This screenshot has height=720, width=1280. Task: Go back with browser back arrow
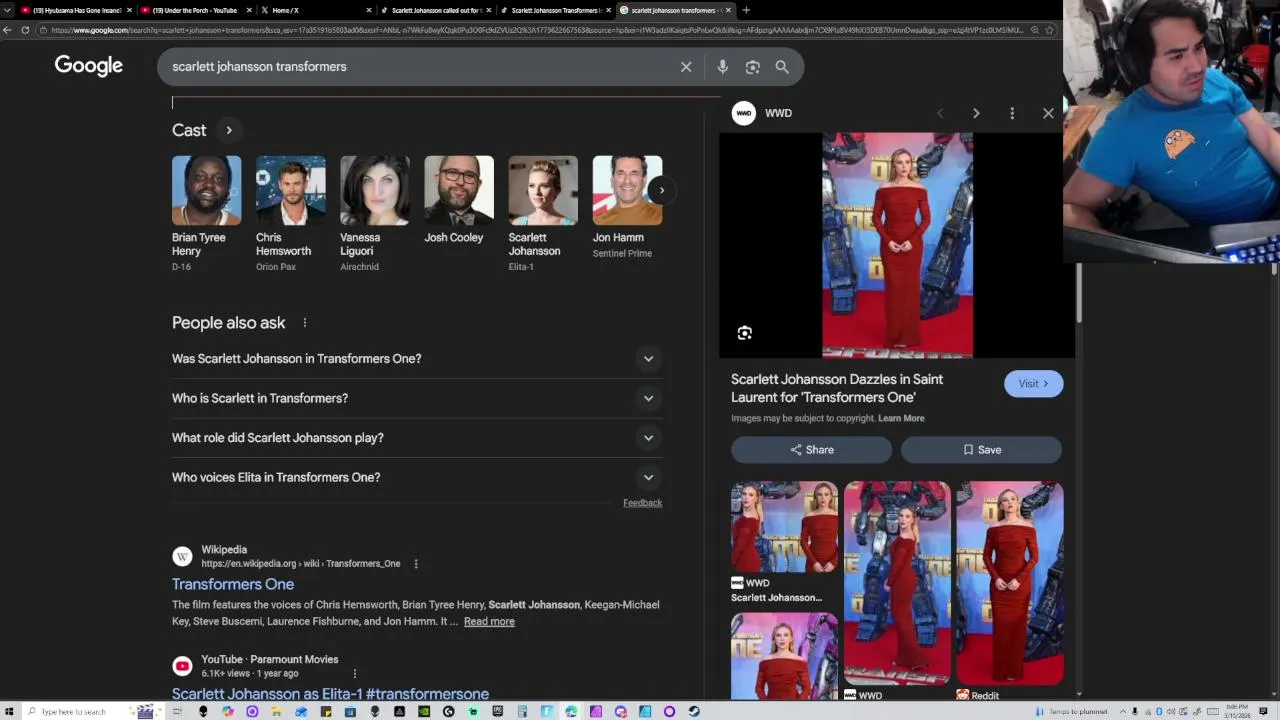(x=8, y=30)
